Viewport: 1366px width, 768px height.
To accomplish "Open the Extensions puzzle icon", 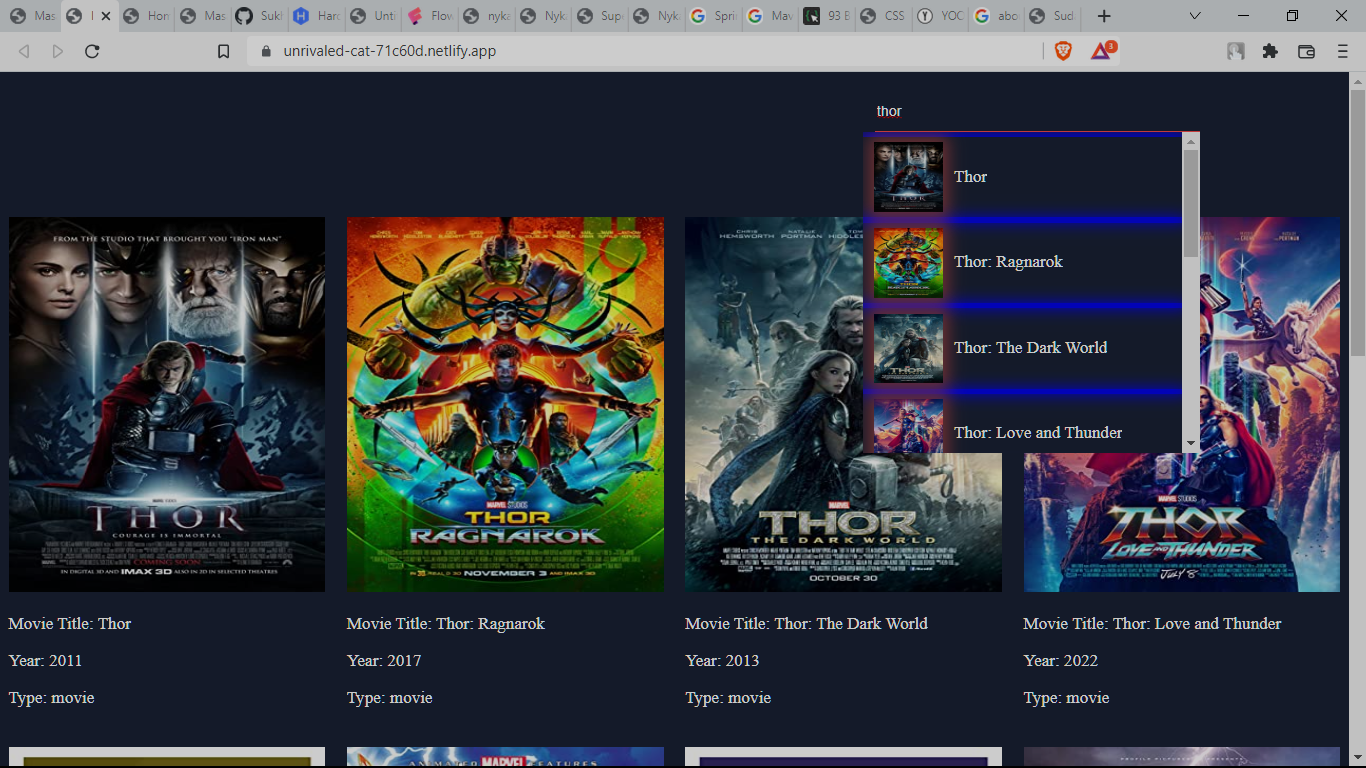I will point(1270,51).
